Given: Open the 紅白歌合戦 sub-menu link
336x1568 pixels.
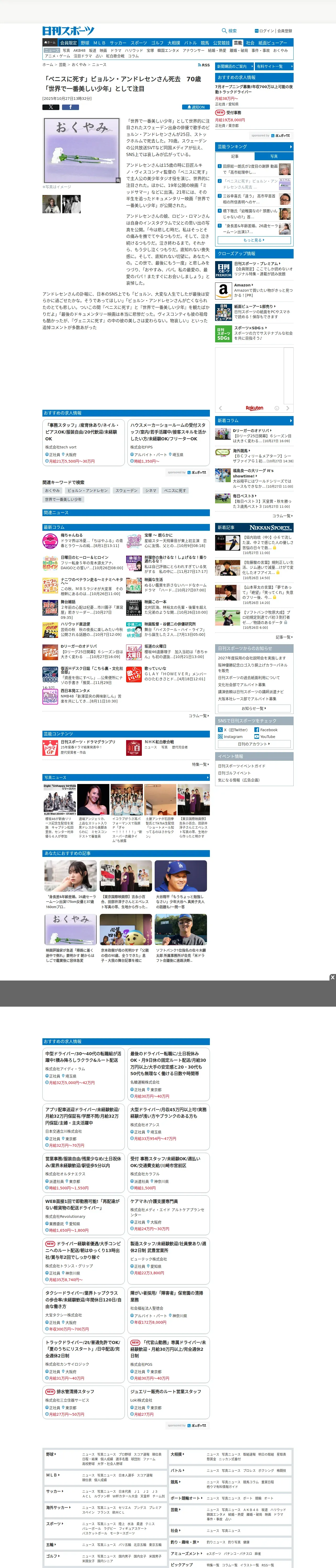Looking at the screenshot, I should point(115,56).
